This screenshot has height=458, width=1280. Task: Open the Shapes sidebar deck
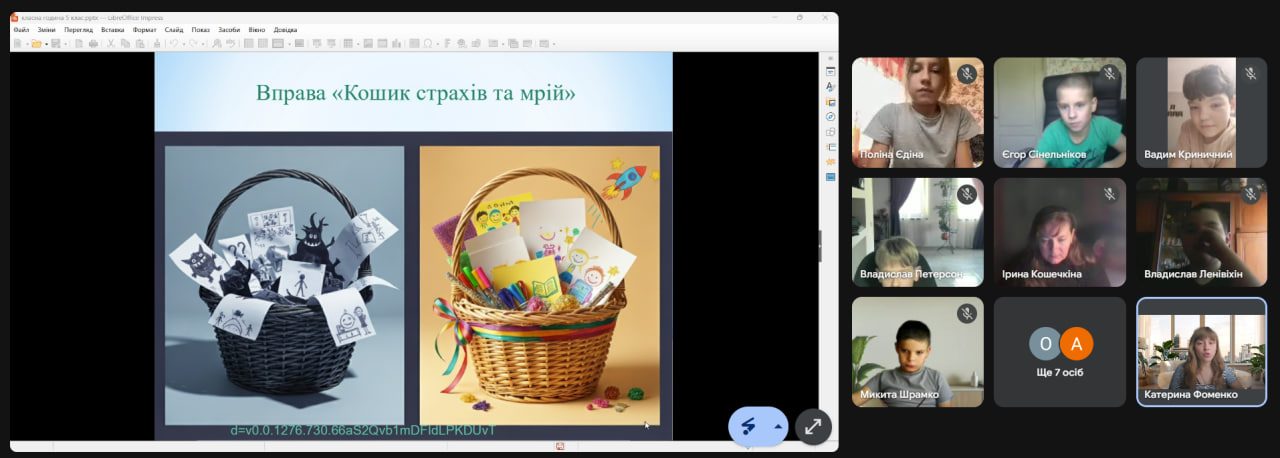(830, 132)
